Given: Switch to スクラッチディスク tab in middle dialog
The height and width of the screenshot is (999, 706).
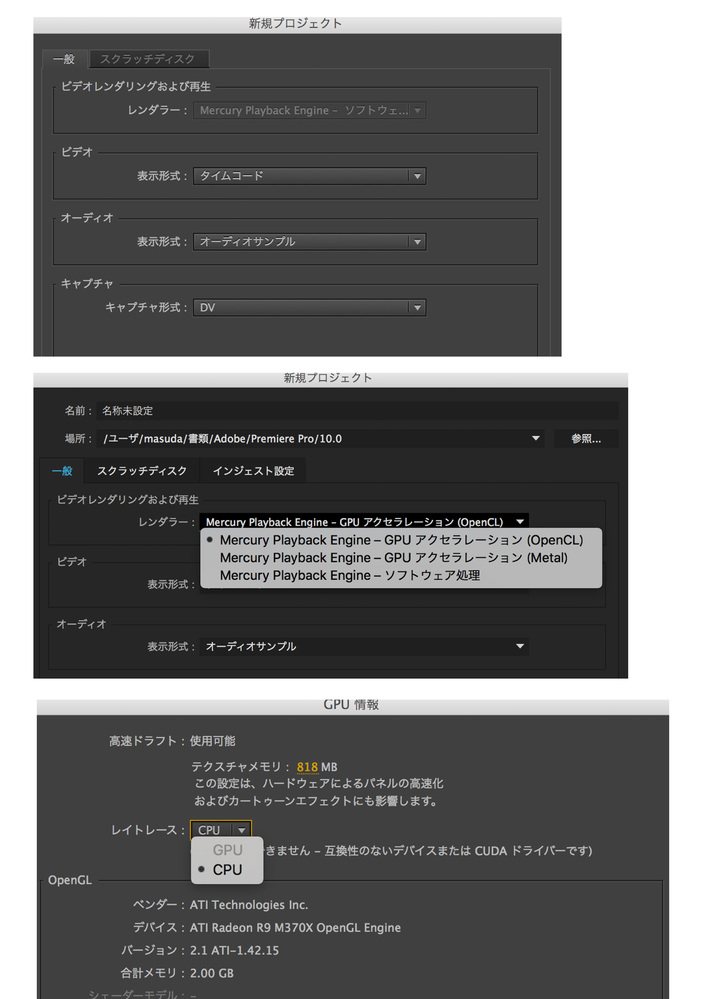Looking at the screenshot, I should tap(141, 471).
